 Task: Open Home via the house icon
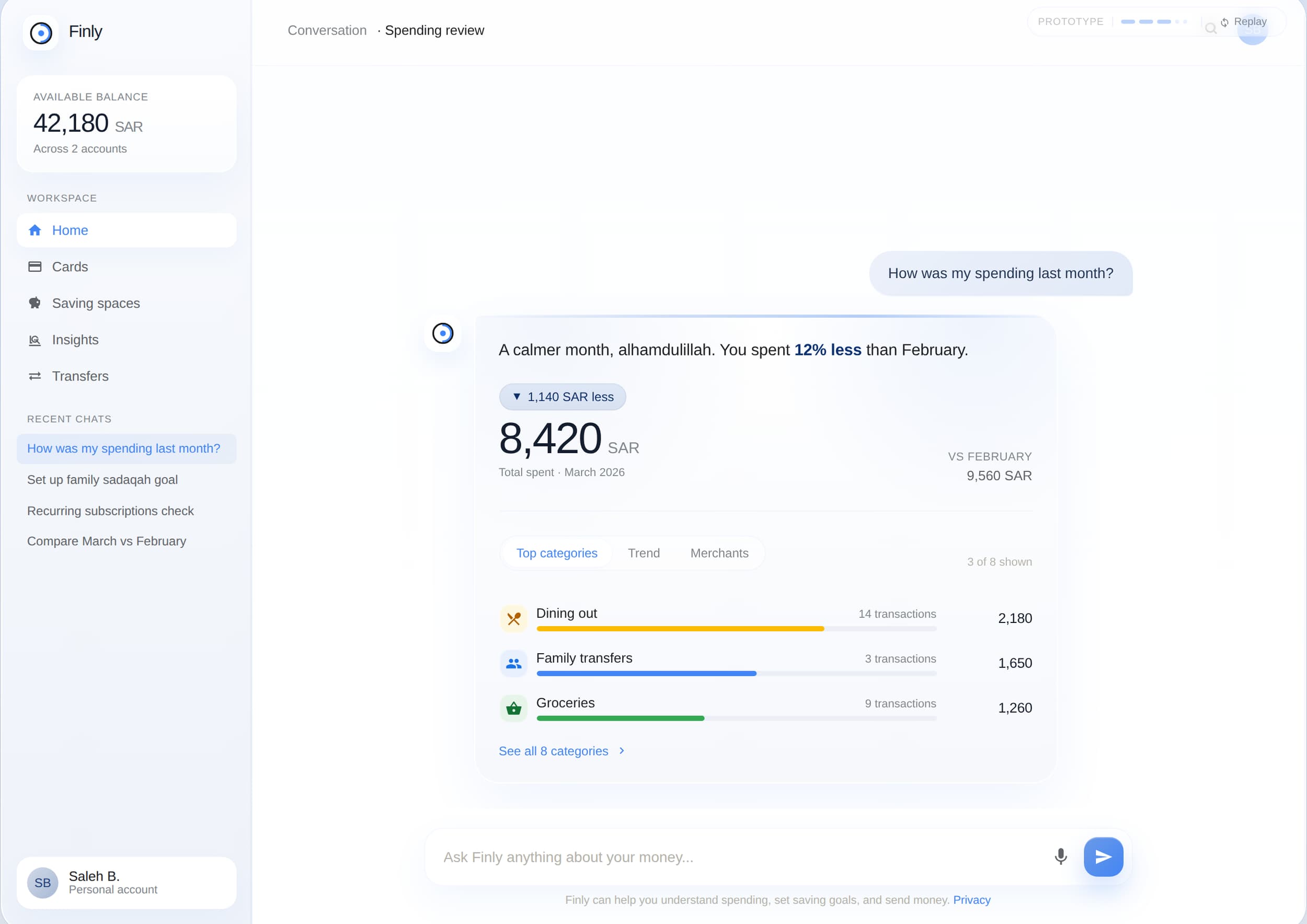pyautogui.click(x=35, y=230)
